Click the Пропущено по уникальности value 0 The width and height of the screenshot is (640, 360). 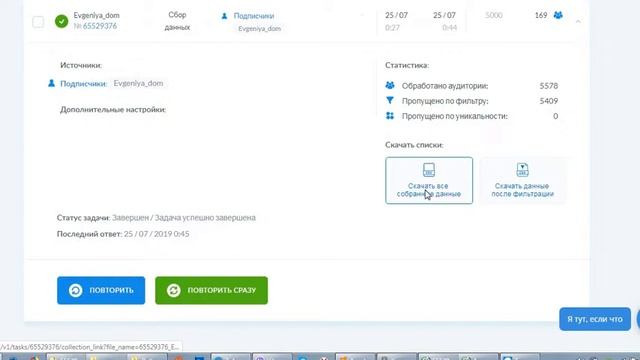[x=556, y=116]
